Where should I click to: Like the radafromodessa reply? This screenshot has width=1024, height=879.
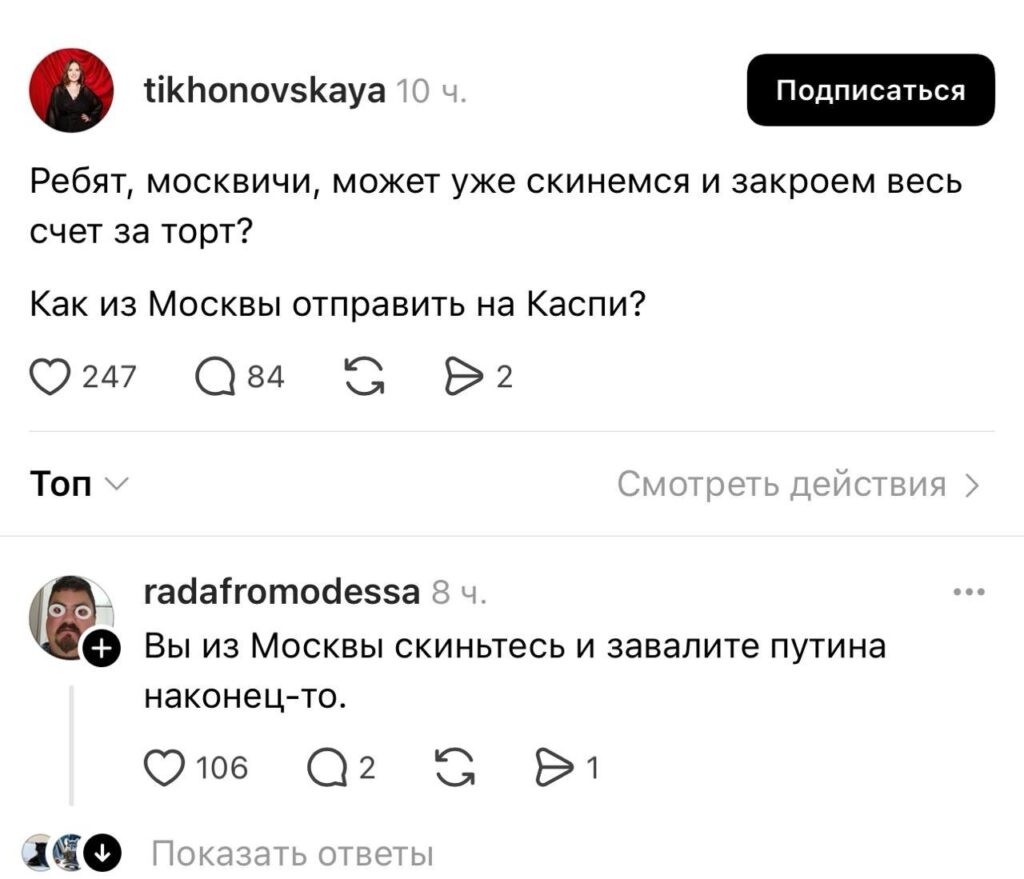click(164, 767)
